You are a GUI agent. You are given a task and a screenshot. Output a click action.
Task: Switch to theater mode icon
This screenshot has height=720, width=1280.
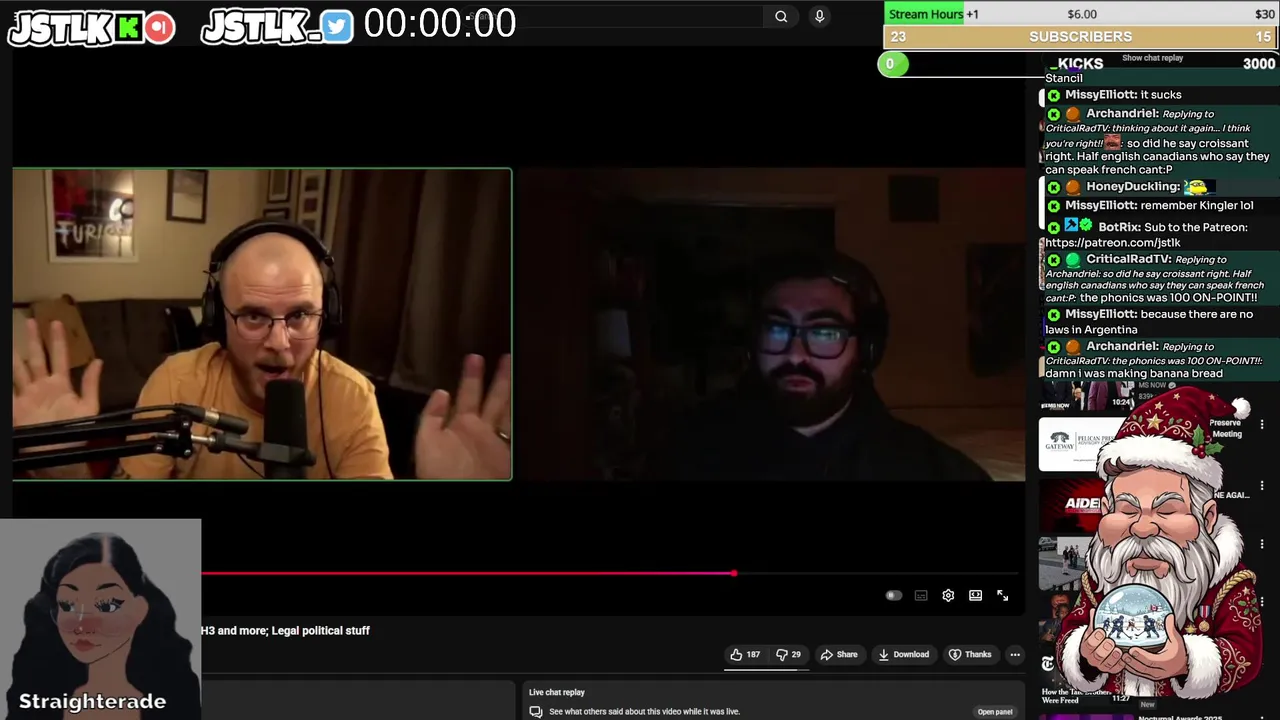[975, 595]
